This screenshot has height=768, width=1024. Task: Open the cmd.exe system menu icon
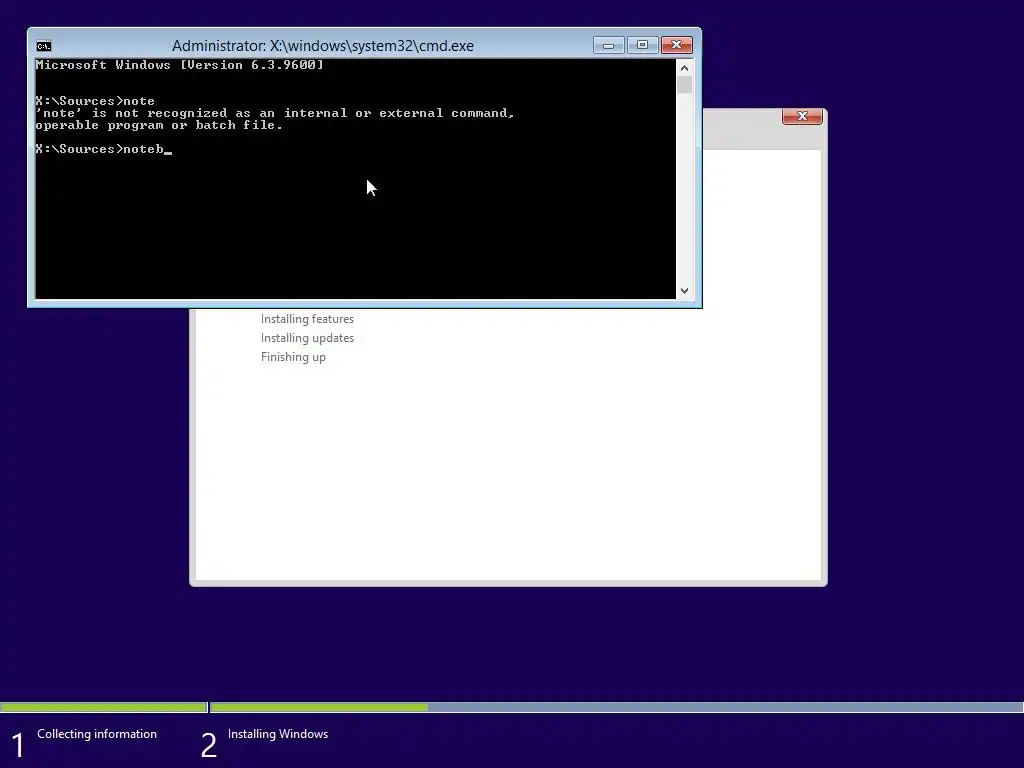[x=44, y=46]
